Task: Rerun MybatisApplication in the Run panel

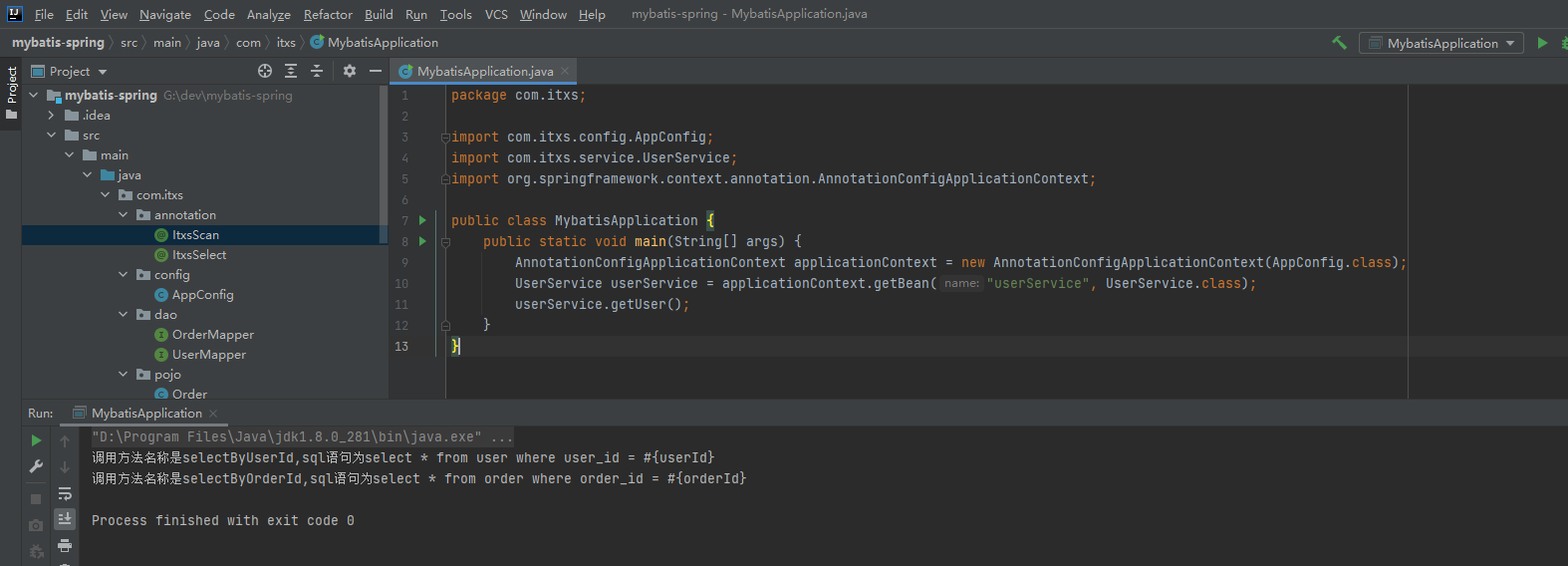Action: 36,440
